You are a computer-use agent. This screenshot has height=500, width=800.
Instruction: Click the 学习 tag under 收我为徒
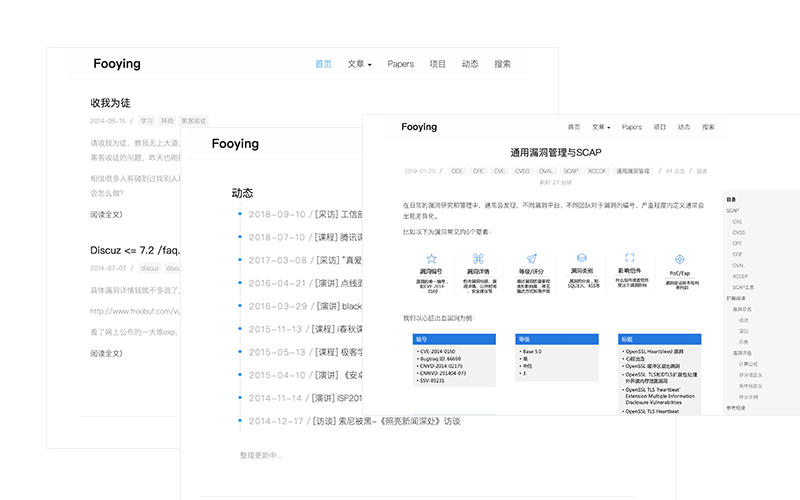tap(146, 121)
